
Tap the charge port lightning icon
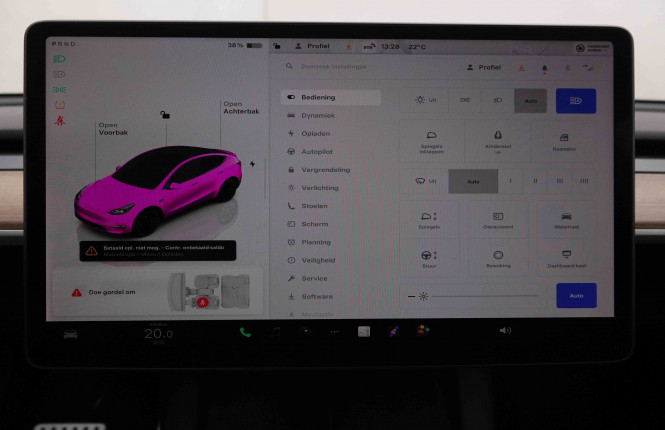[252, 164]
